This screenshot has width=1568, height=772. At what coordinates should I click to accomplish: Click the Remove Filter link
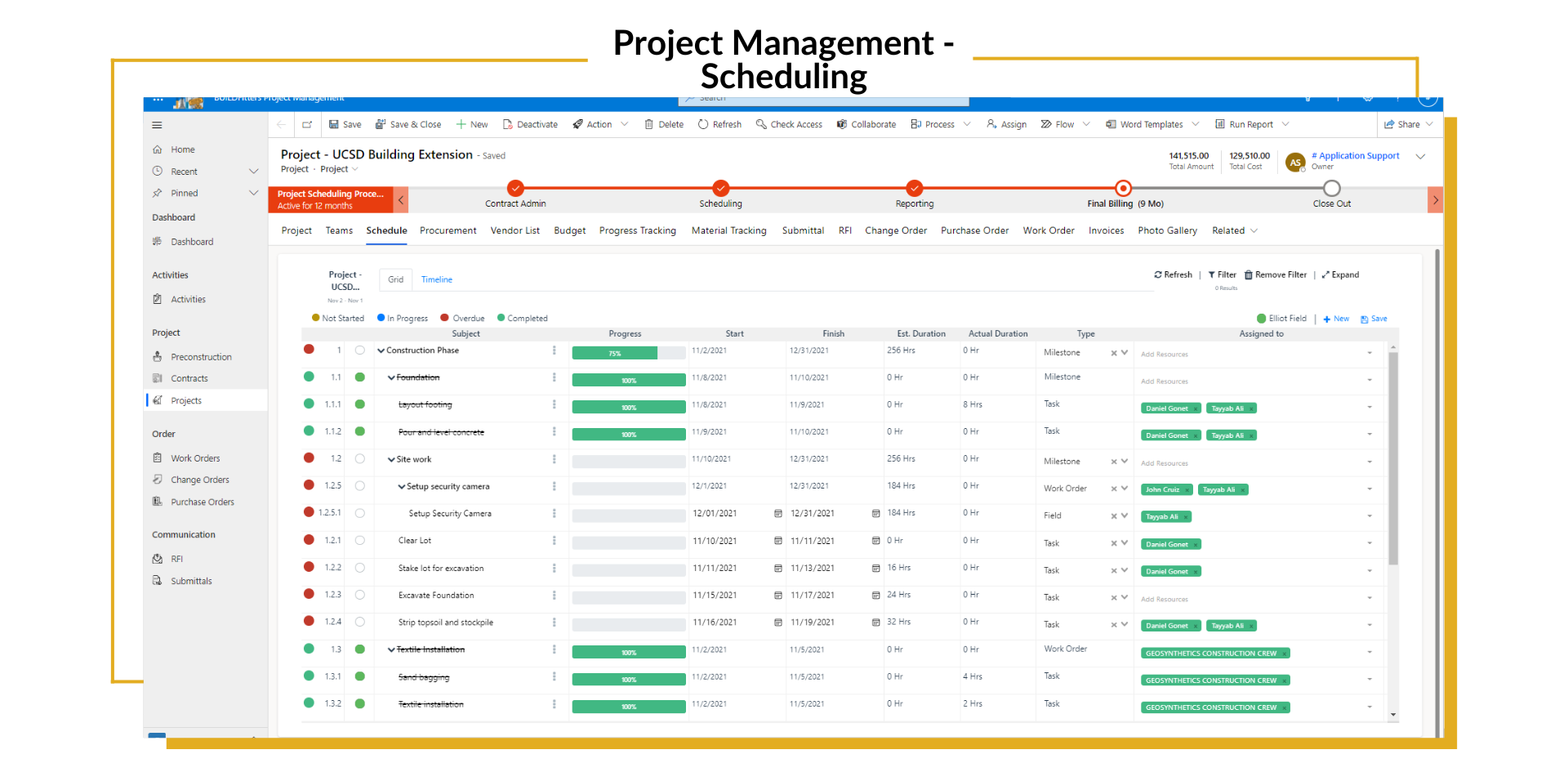point(1276,274)
